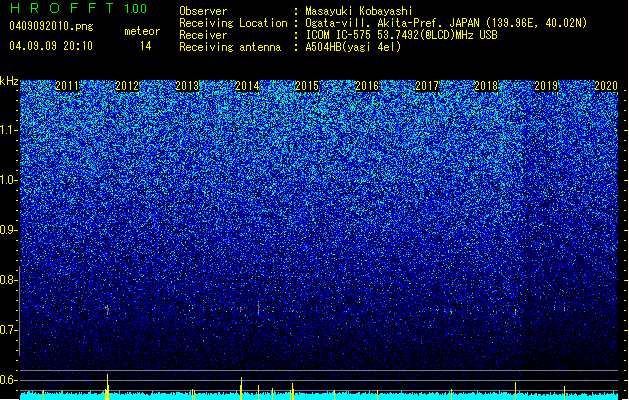
Task: Select antenna value A504HB(yagi 4el)
Action: click(353, 47)
